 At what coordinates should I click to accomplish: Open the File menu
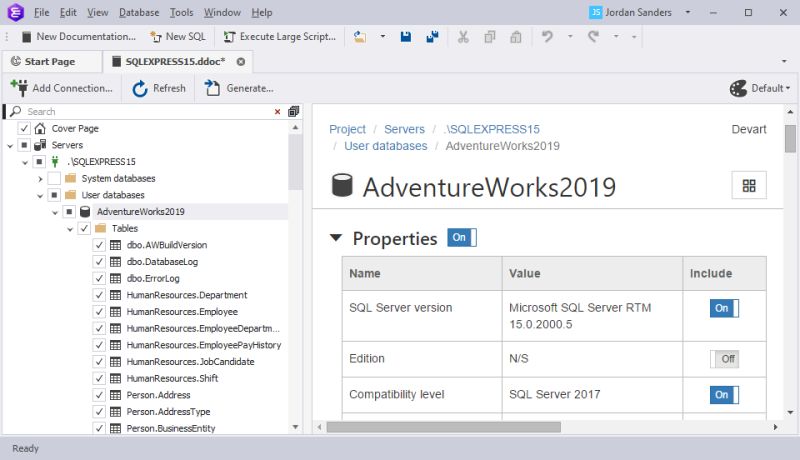pos(41,12)
